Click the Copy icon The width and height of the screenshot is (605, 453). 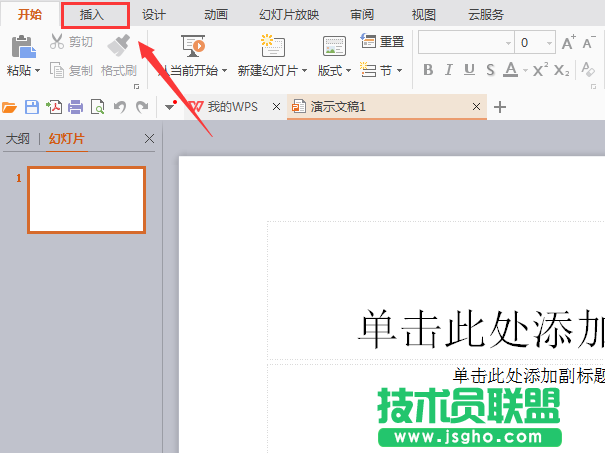coord(57,70)
